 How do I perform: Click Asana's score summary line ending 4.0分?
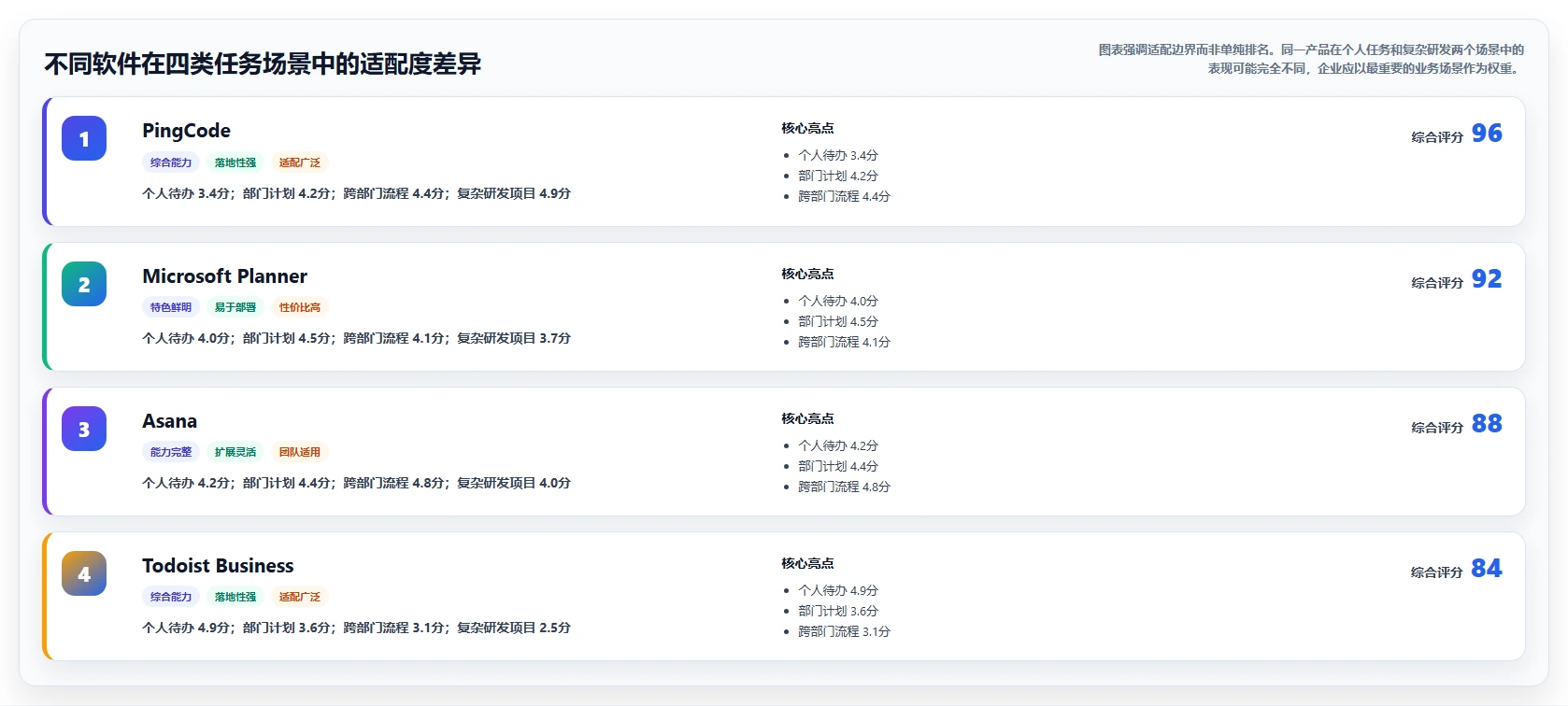[x=356, y=483]
